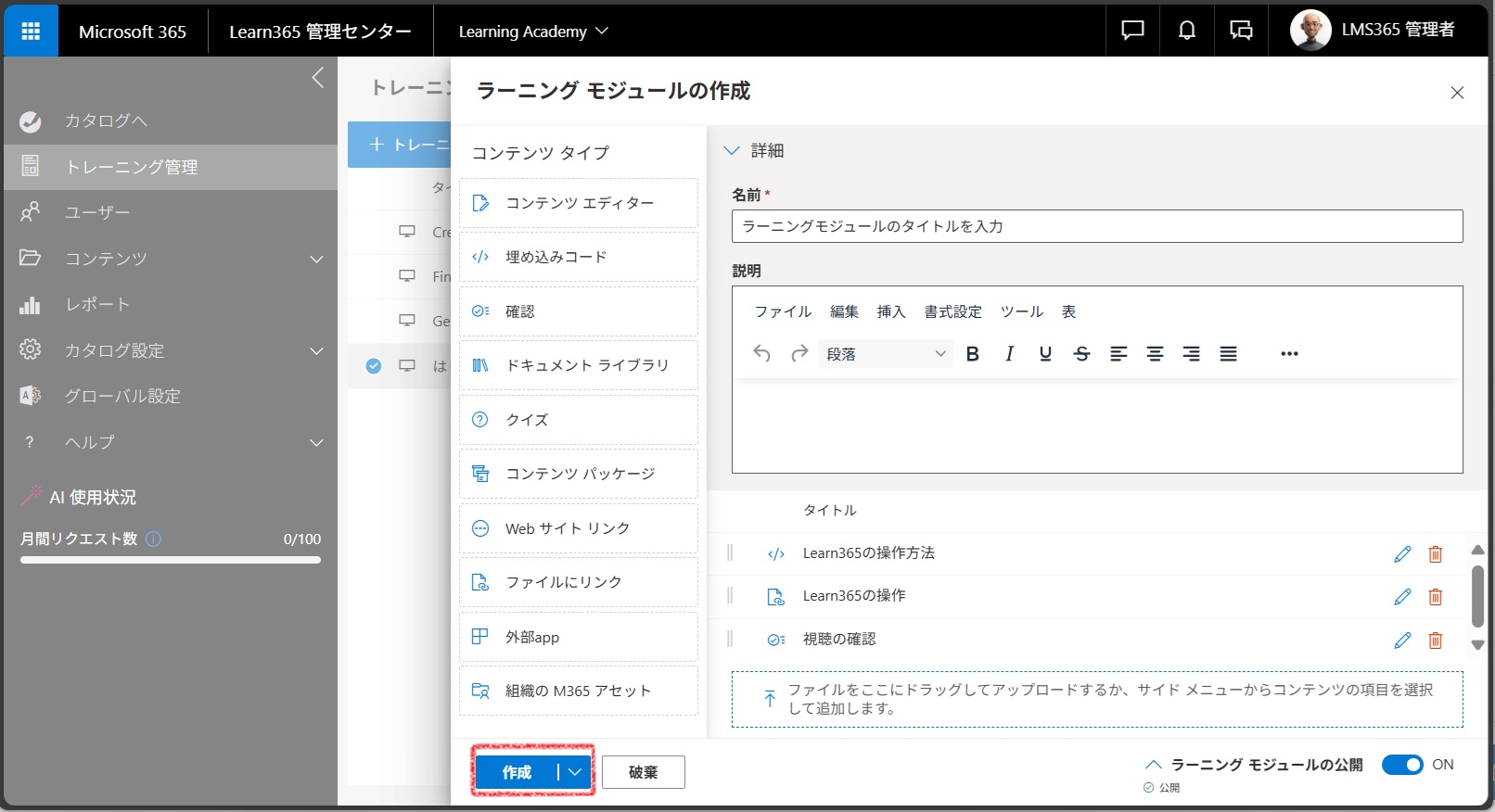Viewport: 1495px width, 812px height.
Task: Add 確認 content type
Action: (579, 311)
